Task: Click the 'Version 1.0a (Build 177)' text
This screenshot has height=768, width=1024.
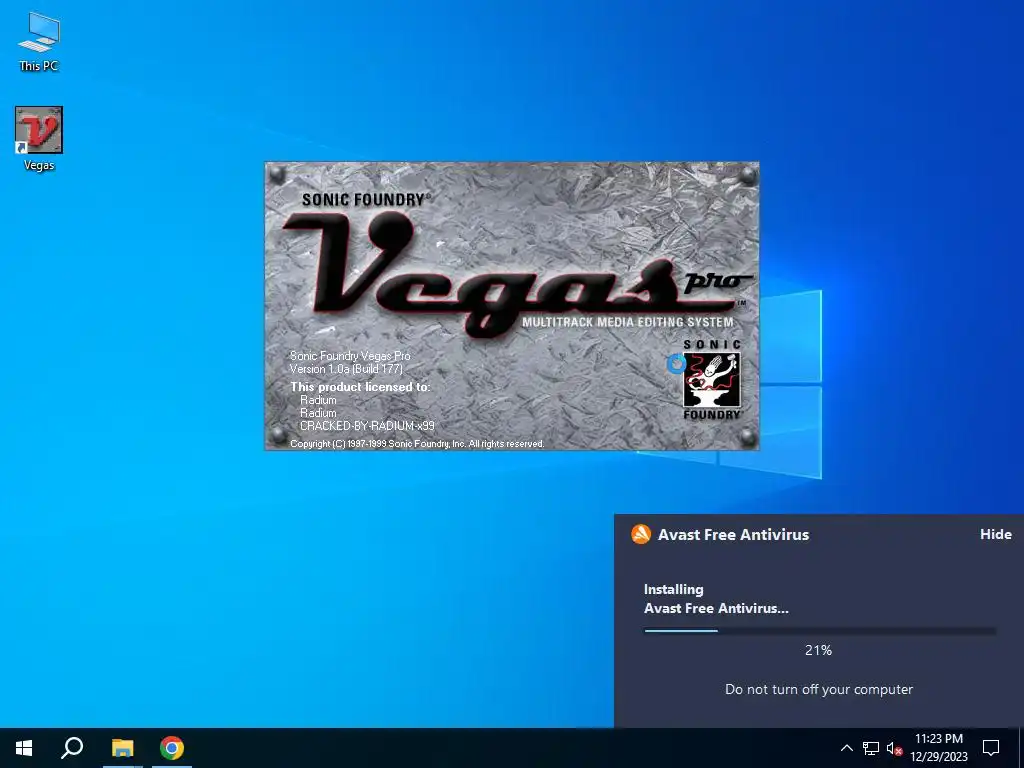Action: pyautogui.click(x=346, y=369)
